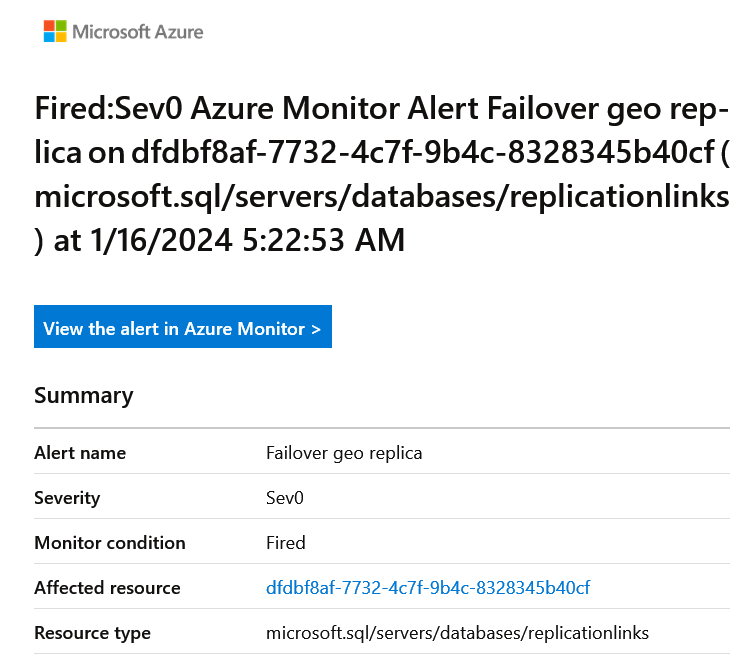Image resolution: width=740 pixels, height=659 pixels.
Task: Click the resource type value in Summary table
Action: 457,633
